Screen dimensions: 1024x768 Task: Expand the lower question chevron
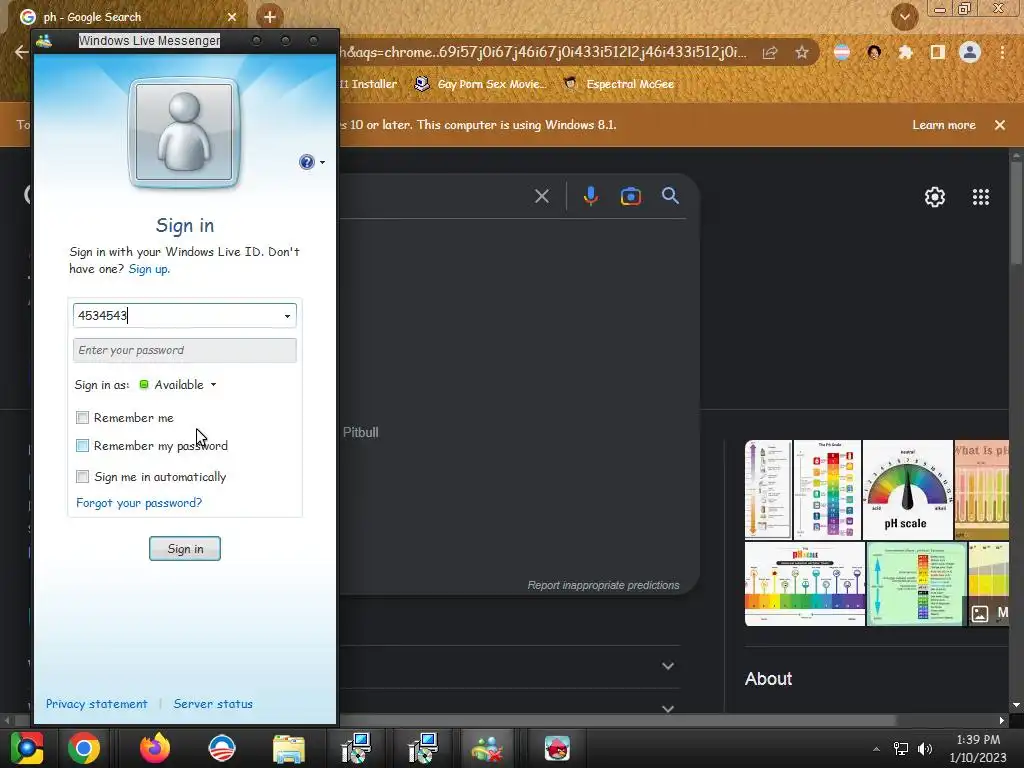tap(667, 709)
